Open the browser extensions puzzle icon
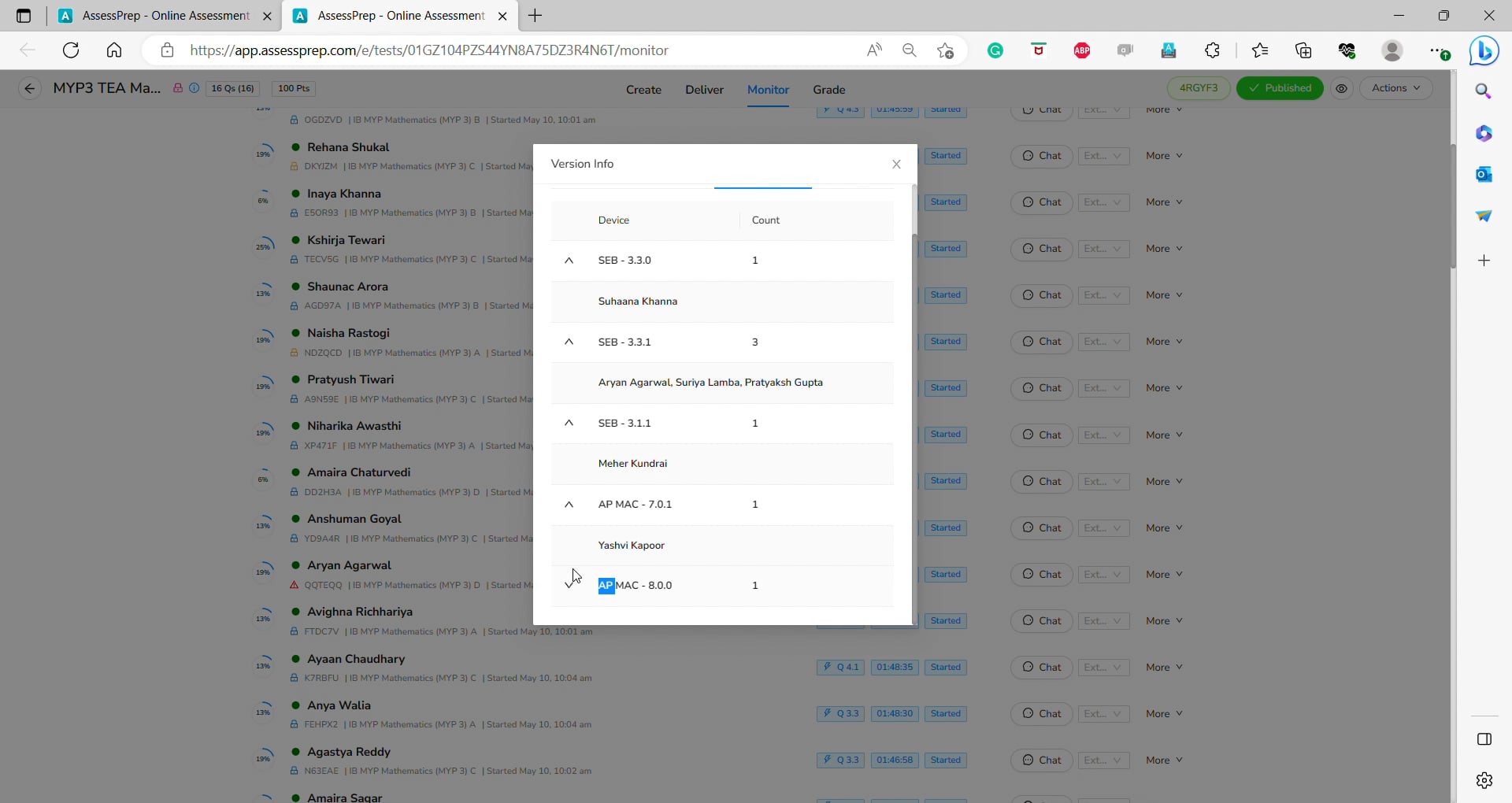Screen dimensions: 1512x803 [1212, 50]
